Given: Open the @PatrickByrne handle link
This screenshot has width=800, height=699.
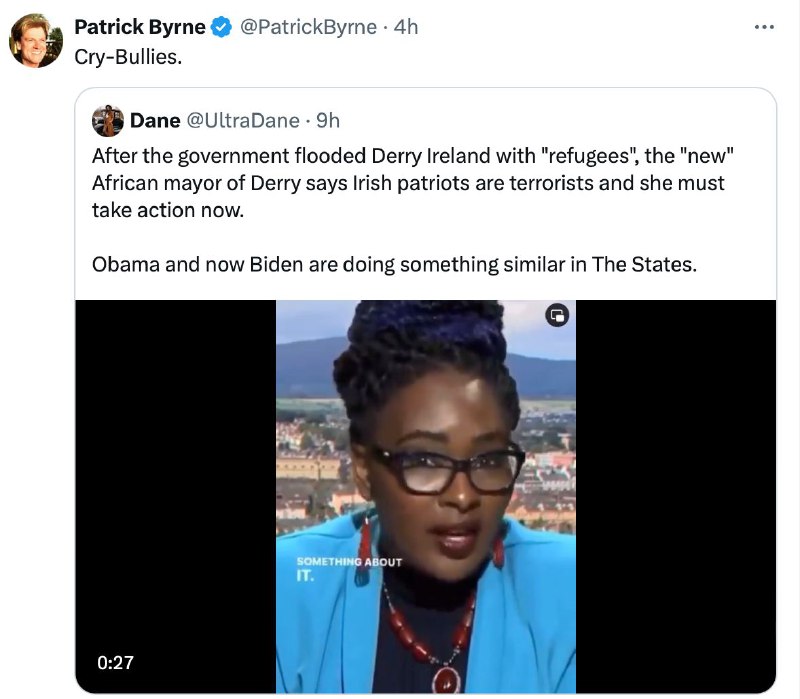Looking at the screenshot, I should [x=308, y=27].
